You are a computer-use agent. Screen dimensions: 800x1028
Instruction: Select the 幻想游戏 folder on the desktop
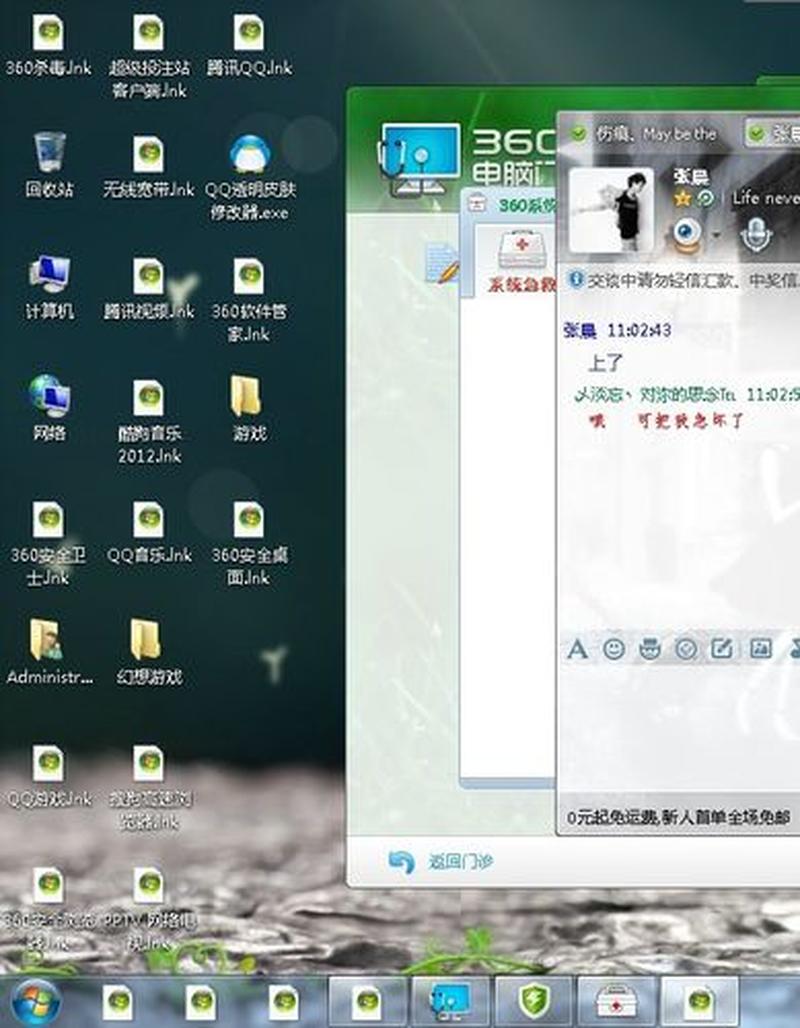pyautogui.click(x=149, y=652)
